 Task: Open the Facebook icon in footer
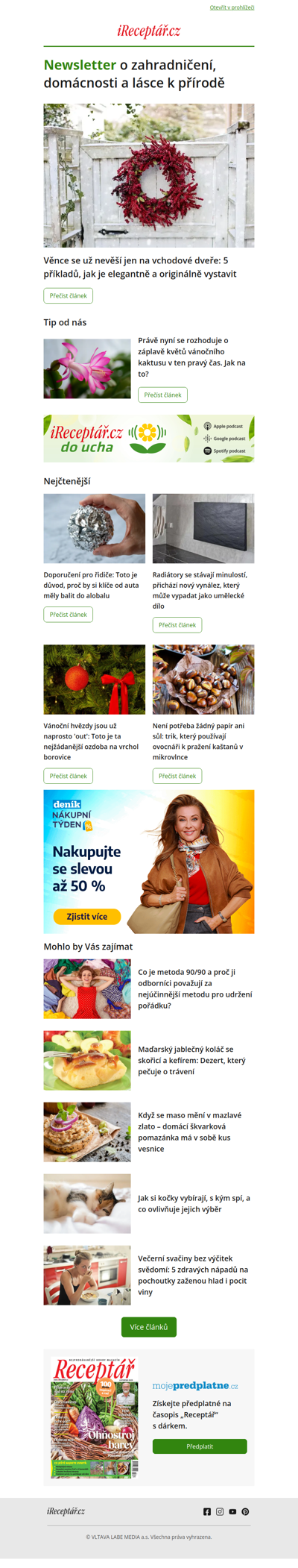pos(207,1511)
